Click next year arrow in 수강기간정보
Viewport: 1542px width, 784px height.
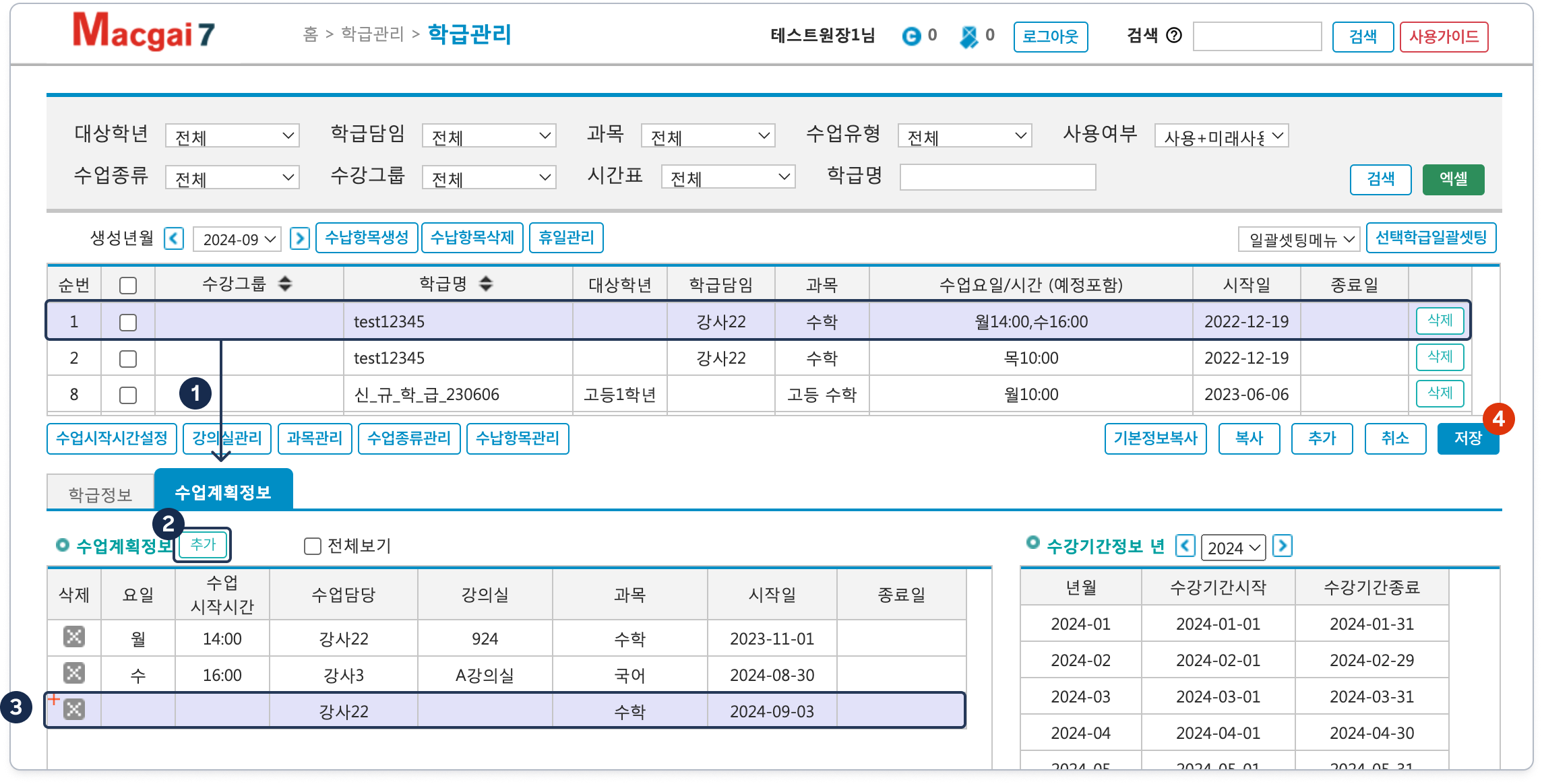click(x=1282, y=546)
